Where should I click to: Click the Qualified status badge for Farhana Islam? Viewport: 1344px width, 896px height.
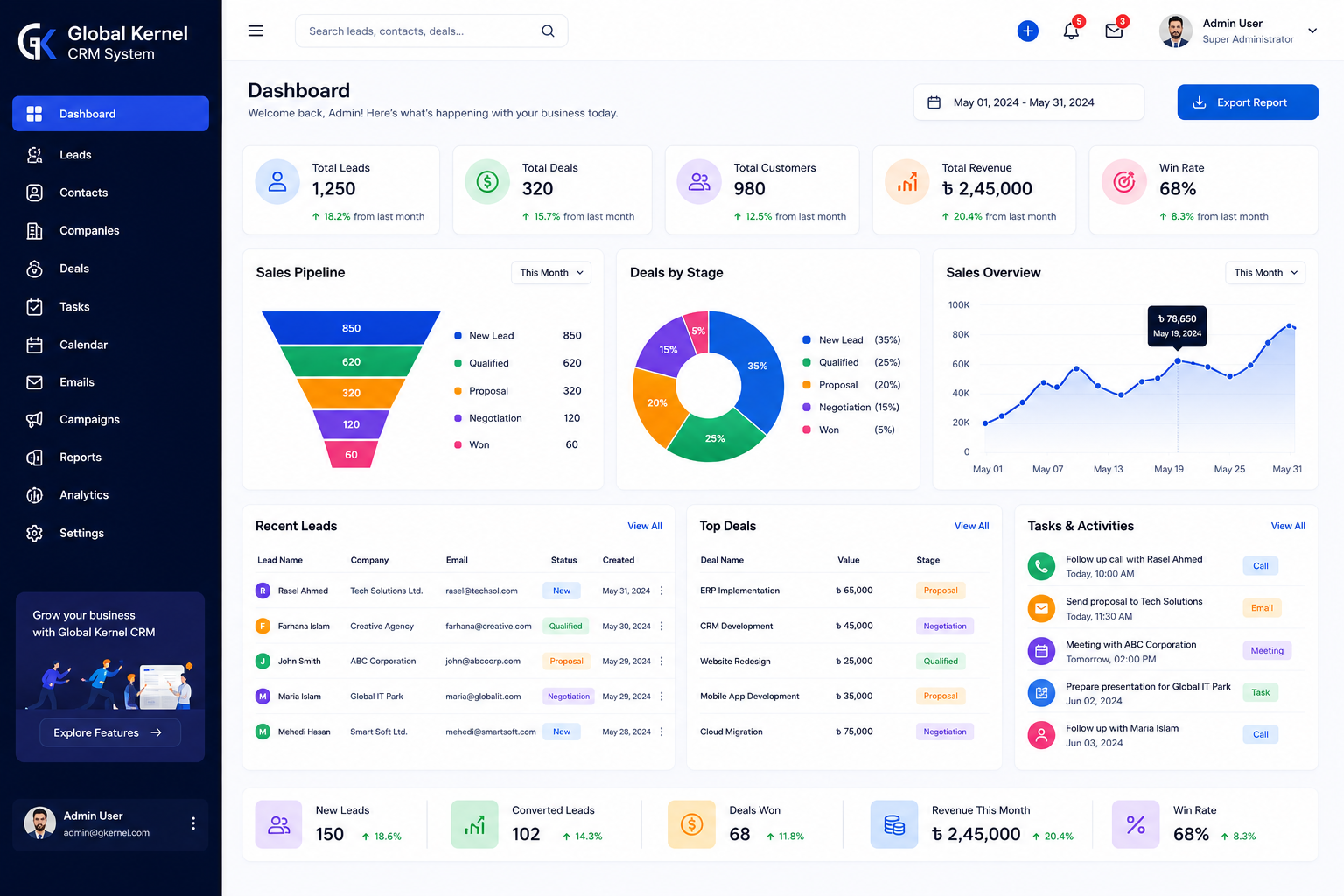565,626
